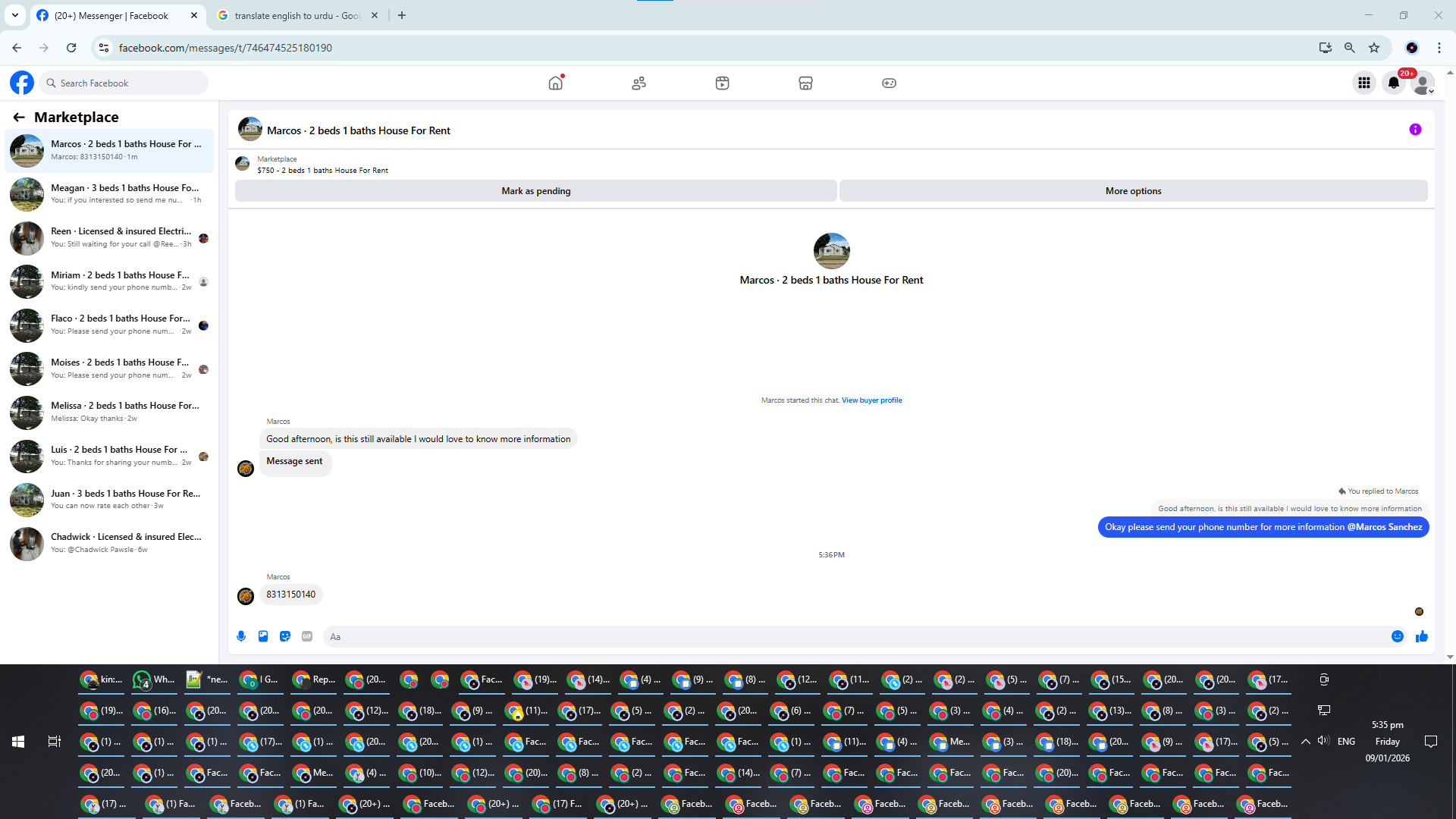The width and height of the screenshot is (1456, 819).
Task: Open the GIF picker icon
Action: click(x=307, y=636)
